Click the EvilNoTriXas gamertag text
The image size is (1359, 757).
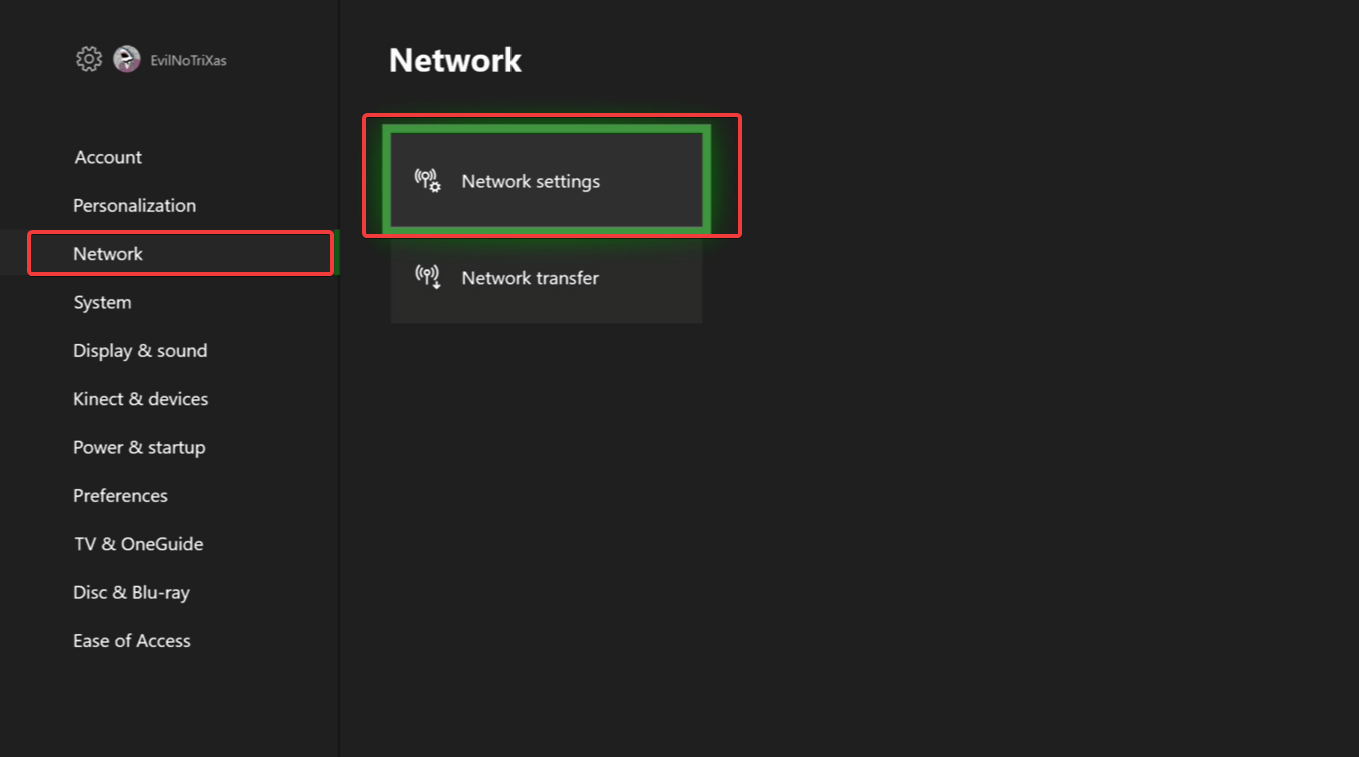point(188,60)
